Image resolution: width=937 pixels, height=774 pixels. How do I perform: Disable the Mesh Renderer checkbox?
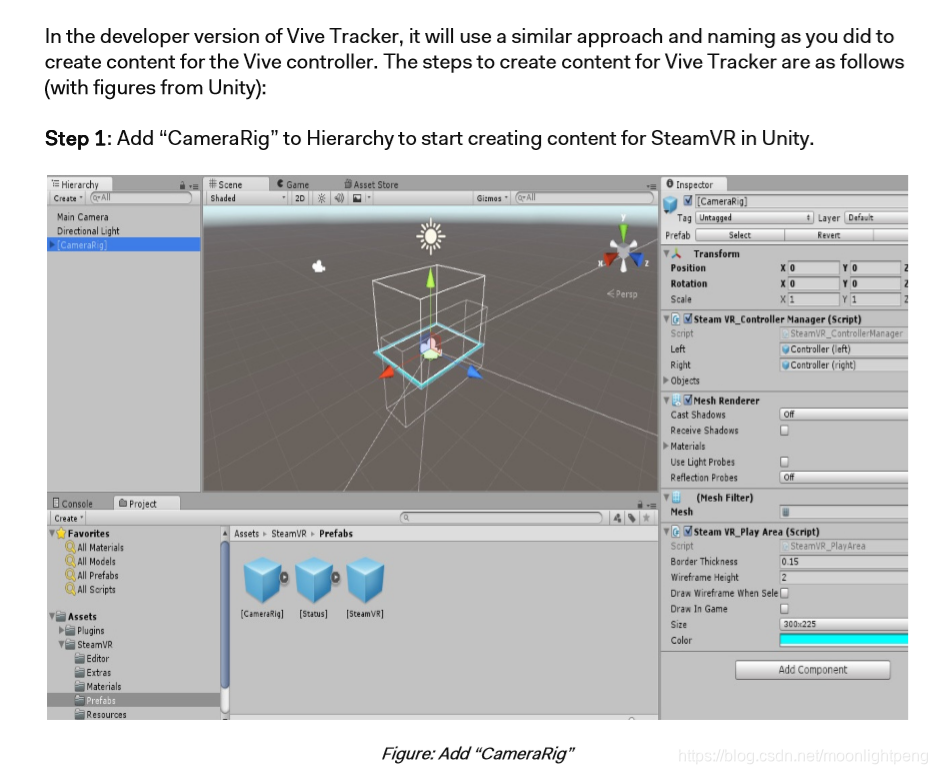pyautogui.click(x=688, y=400)
